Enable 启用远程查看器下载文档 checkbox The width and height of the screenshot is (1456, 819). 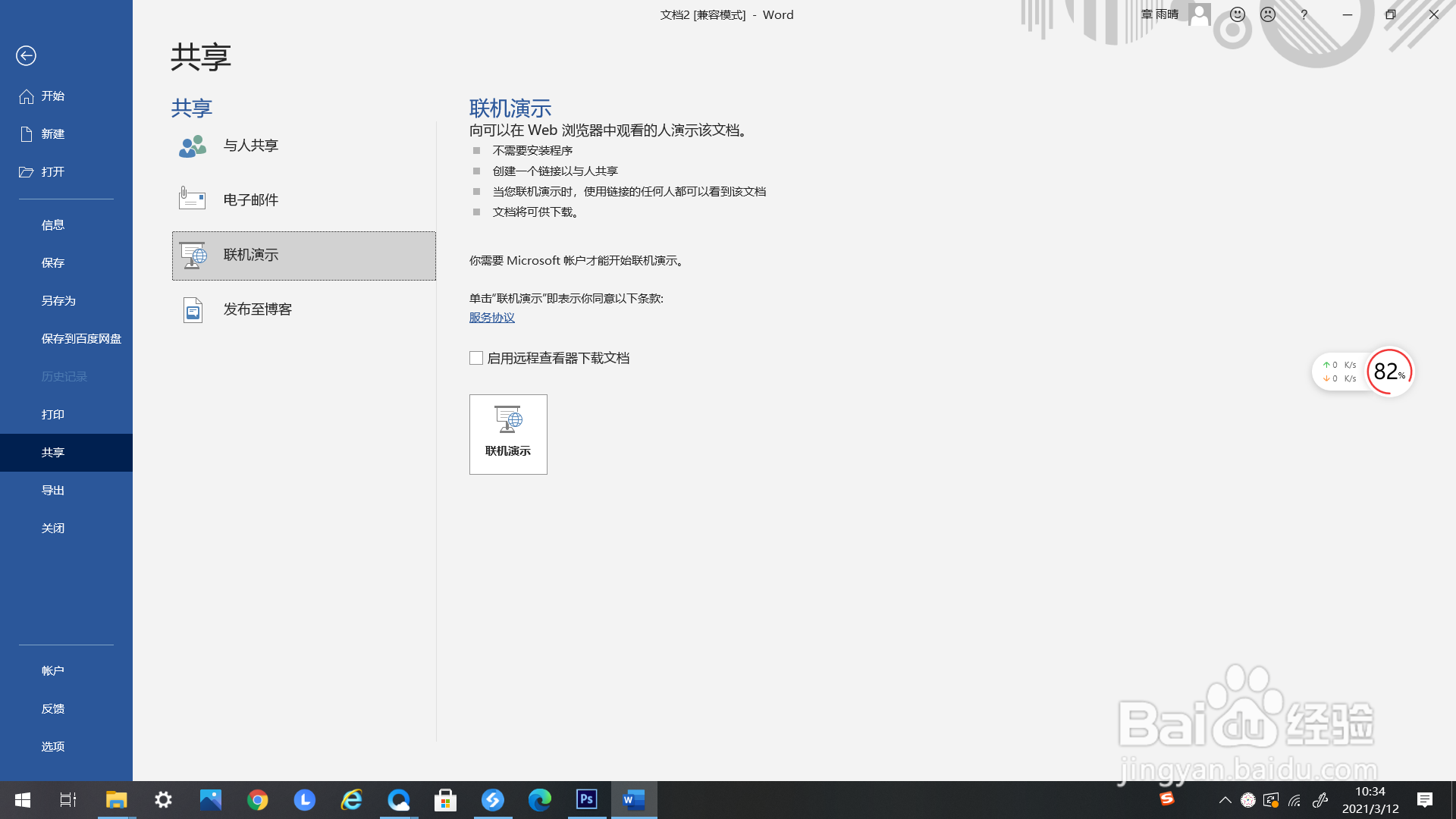pos(476,358)
